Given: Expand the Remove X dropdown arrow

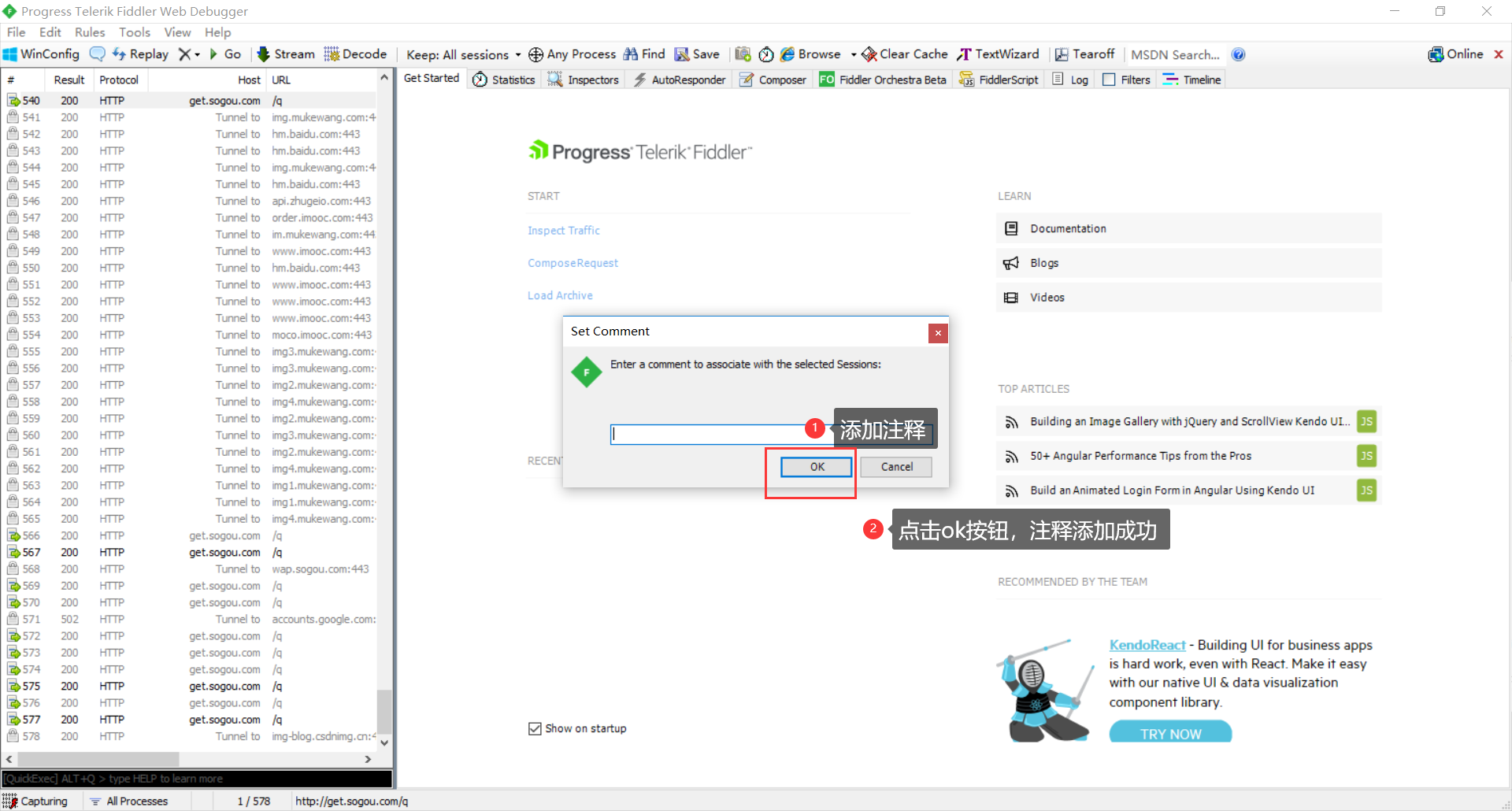Looking at the screenshot, I should (x=197, y=54).
